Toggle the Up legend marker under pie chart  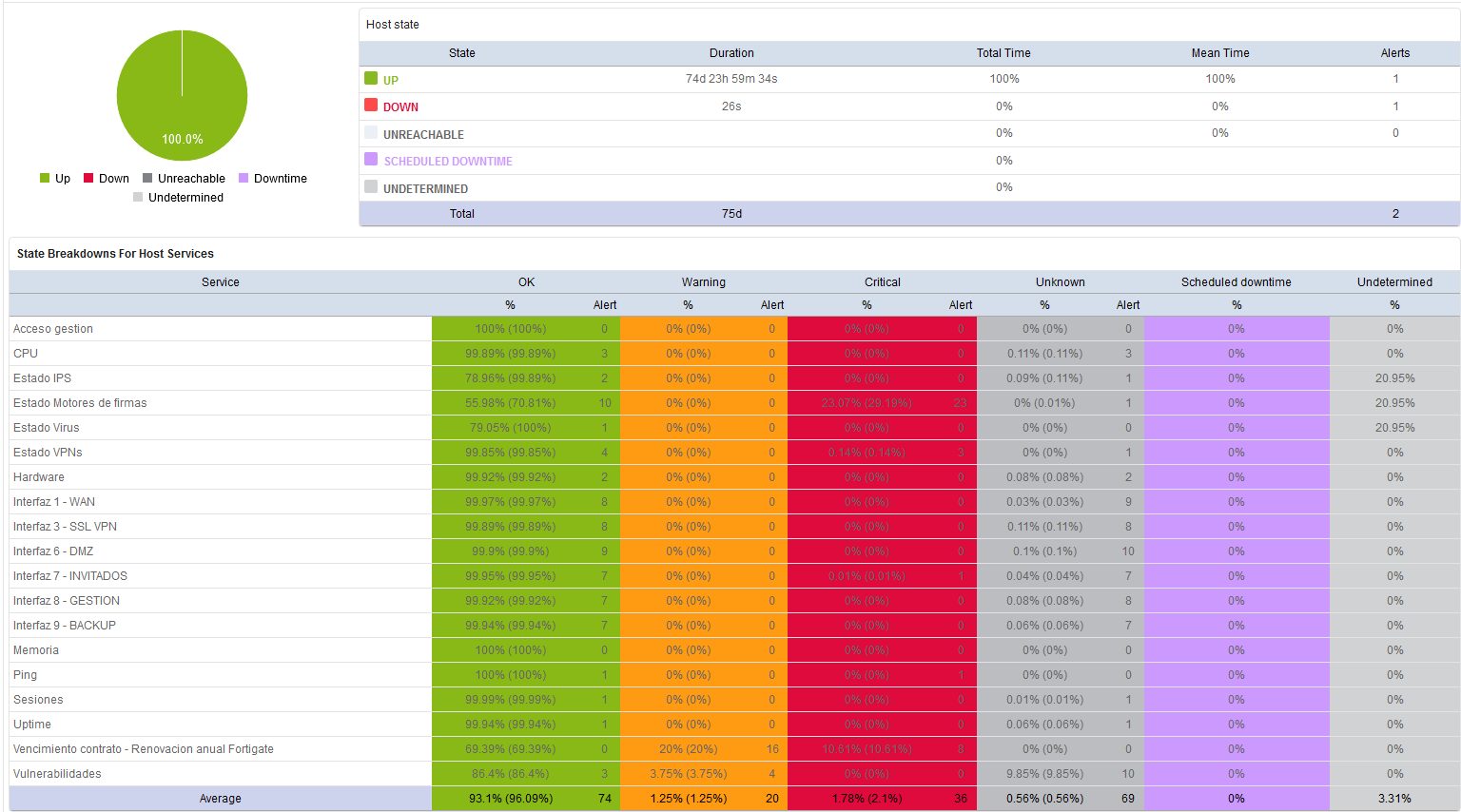point(45,179)
